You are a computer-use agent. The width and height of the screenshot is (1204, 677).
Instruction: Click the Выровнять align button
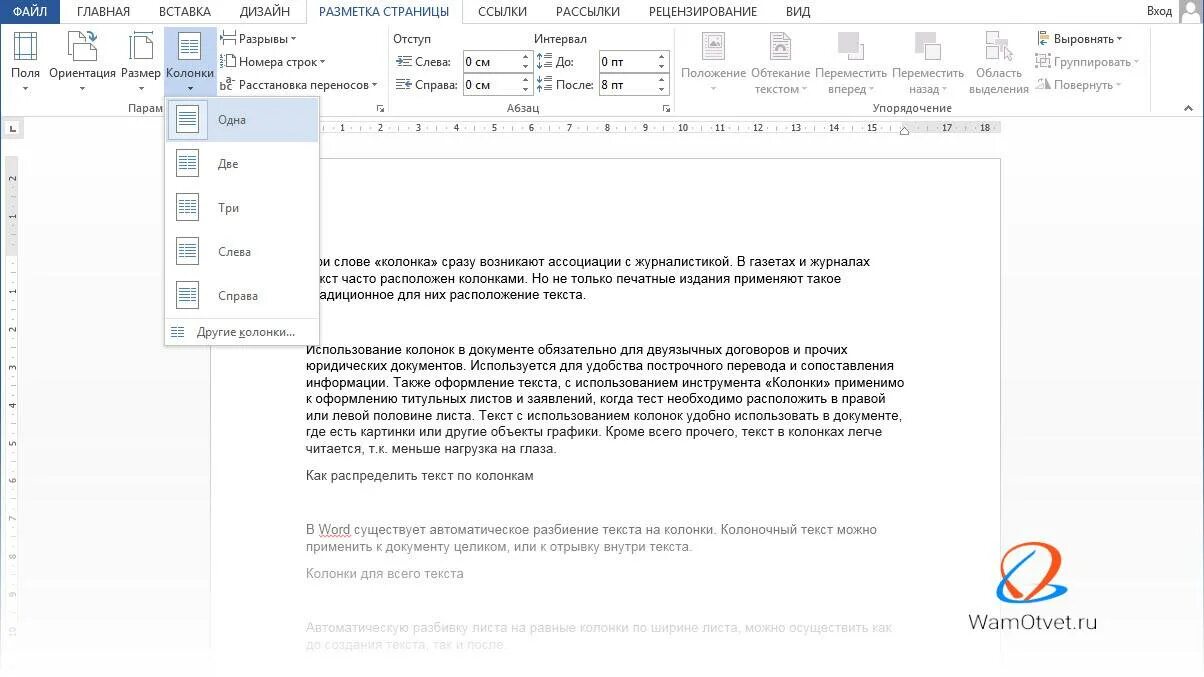(1079, 39)
